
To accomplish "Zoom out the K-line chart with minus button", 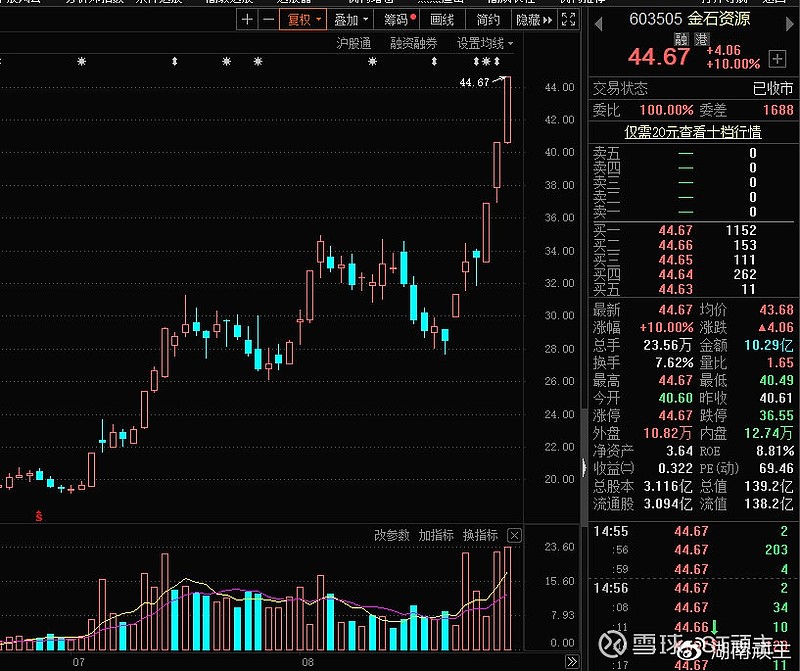I will coord(268,20).
